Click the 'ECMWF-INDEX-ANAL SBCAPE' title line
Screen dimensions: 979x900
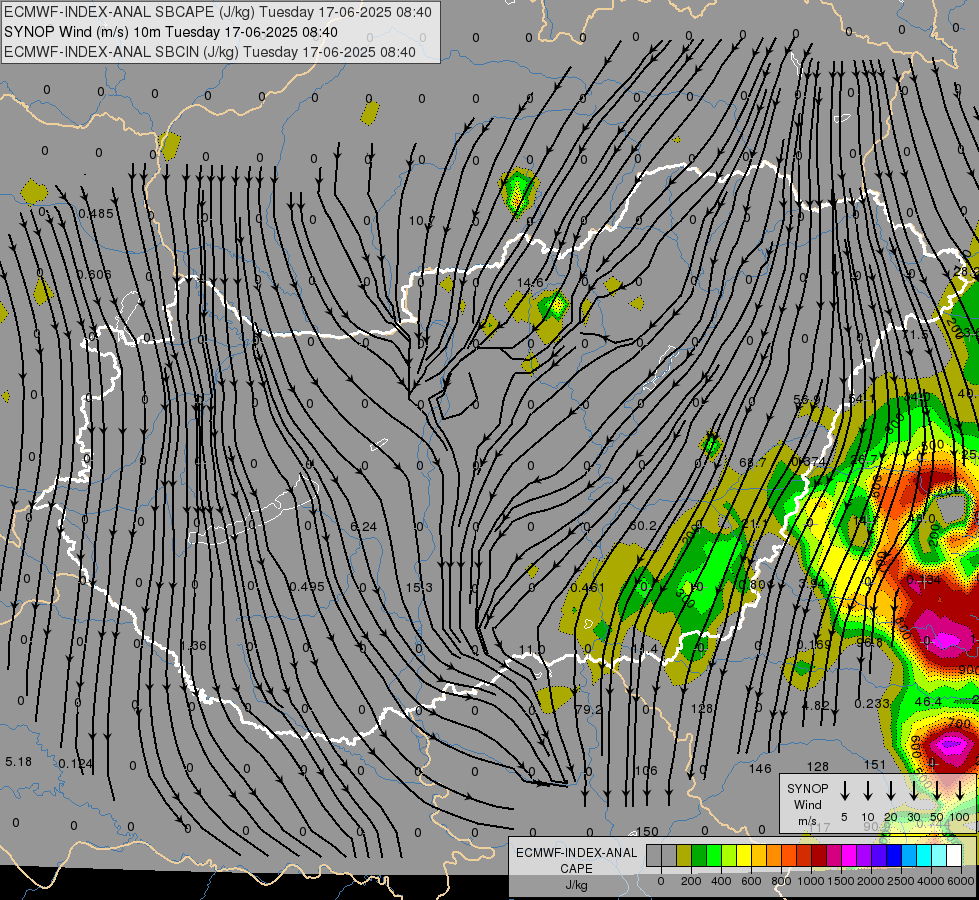[217, 12]
